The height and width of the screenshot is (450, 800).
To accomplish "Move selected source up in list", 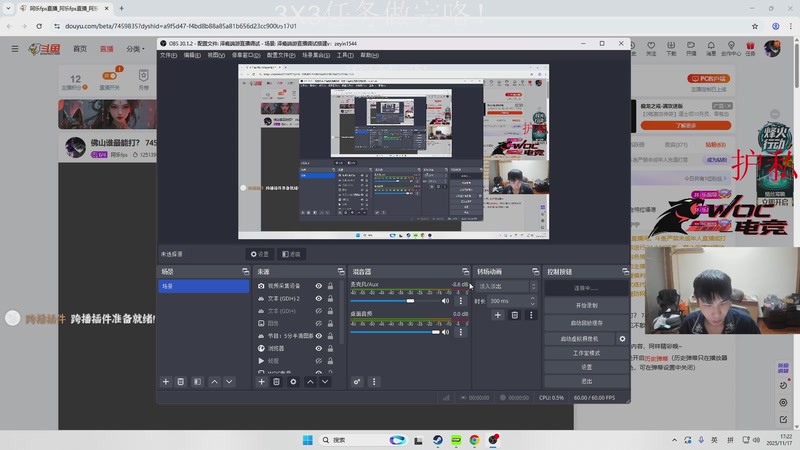I will (x=310, y=381).
